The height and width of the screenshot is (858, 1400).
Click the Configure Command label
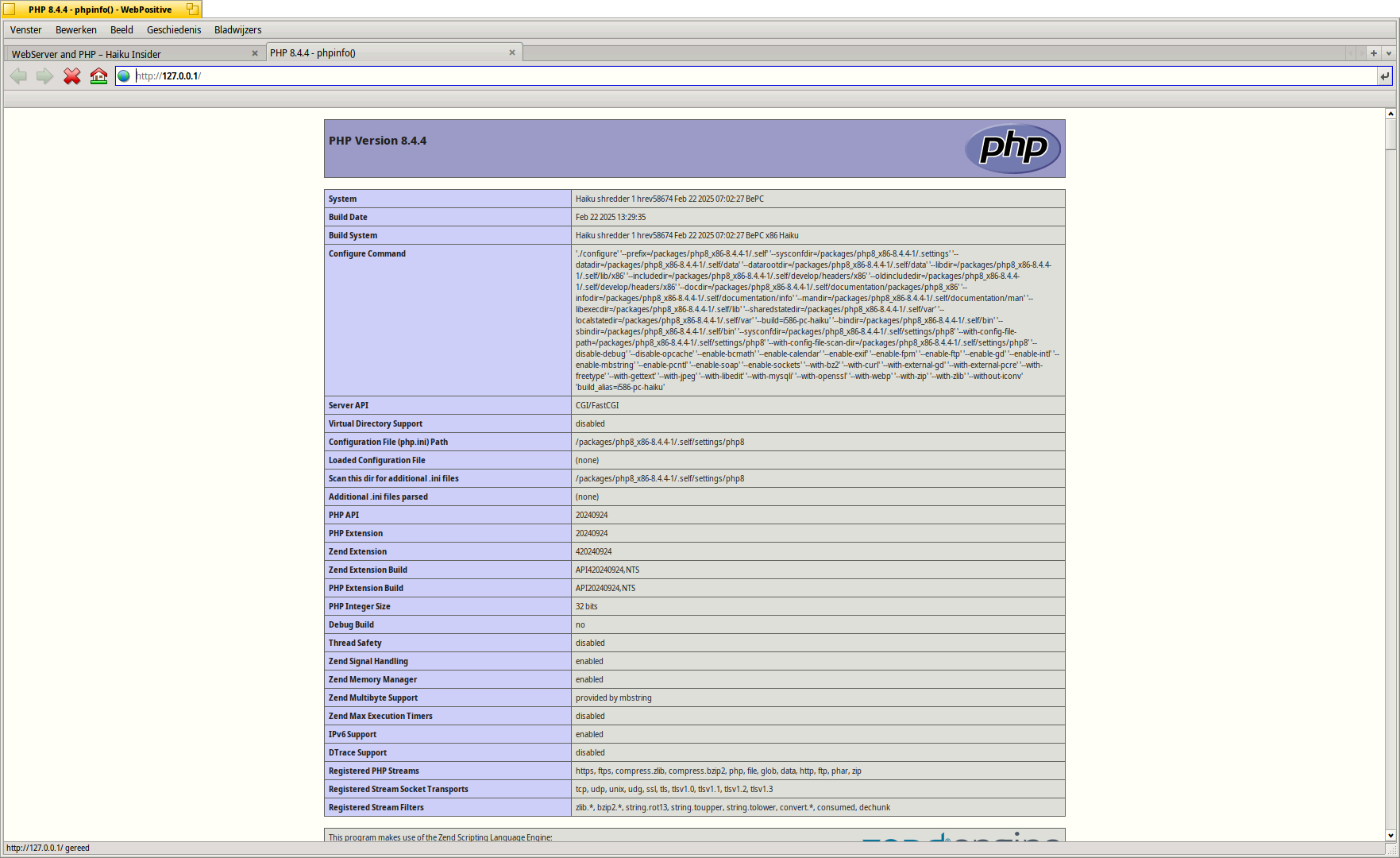367,254
